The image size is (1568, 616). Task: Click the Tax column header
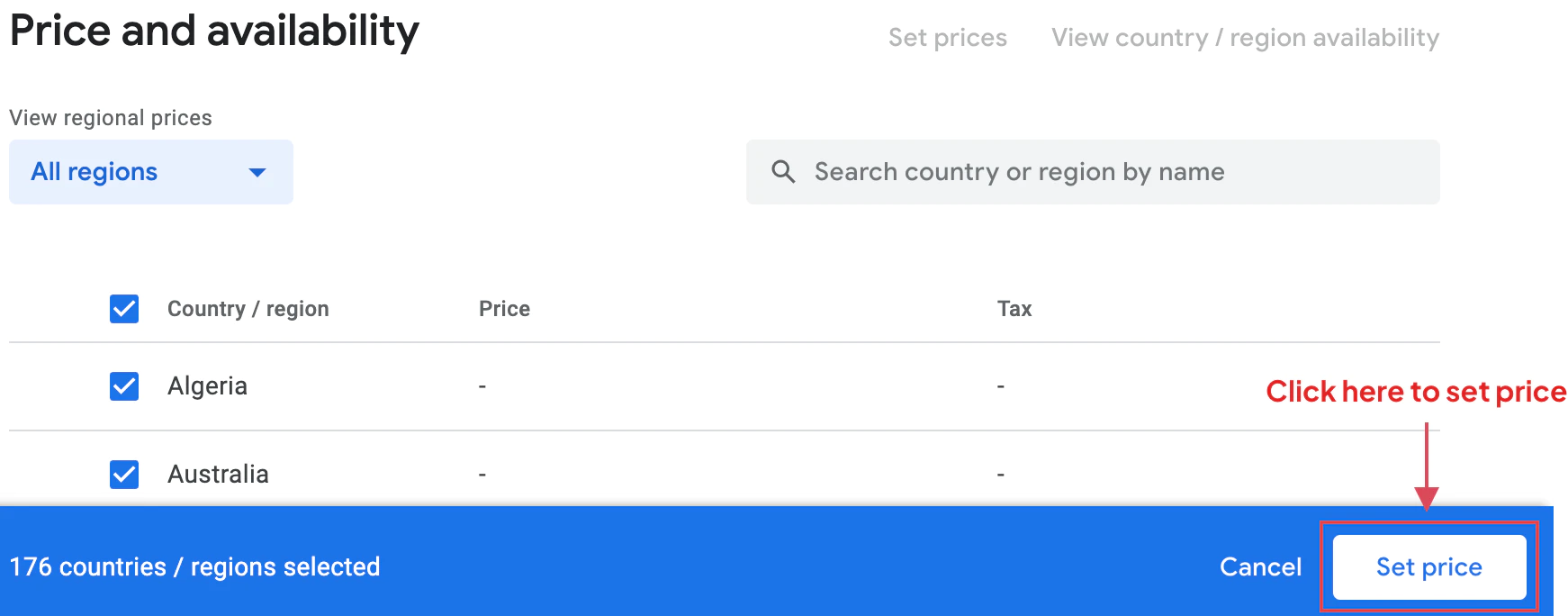click(x=1014, y=309)
